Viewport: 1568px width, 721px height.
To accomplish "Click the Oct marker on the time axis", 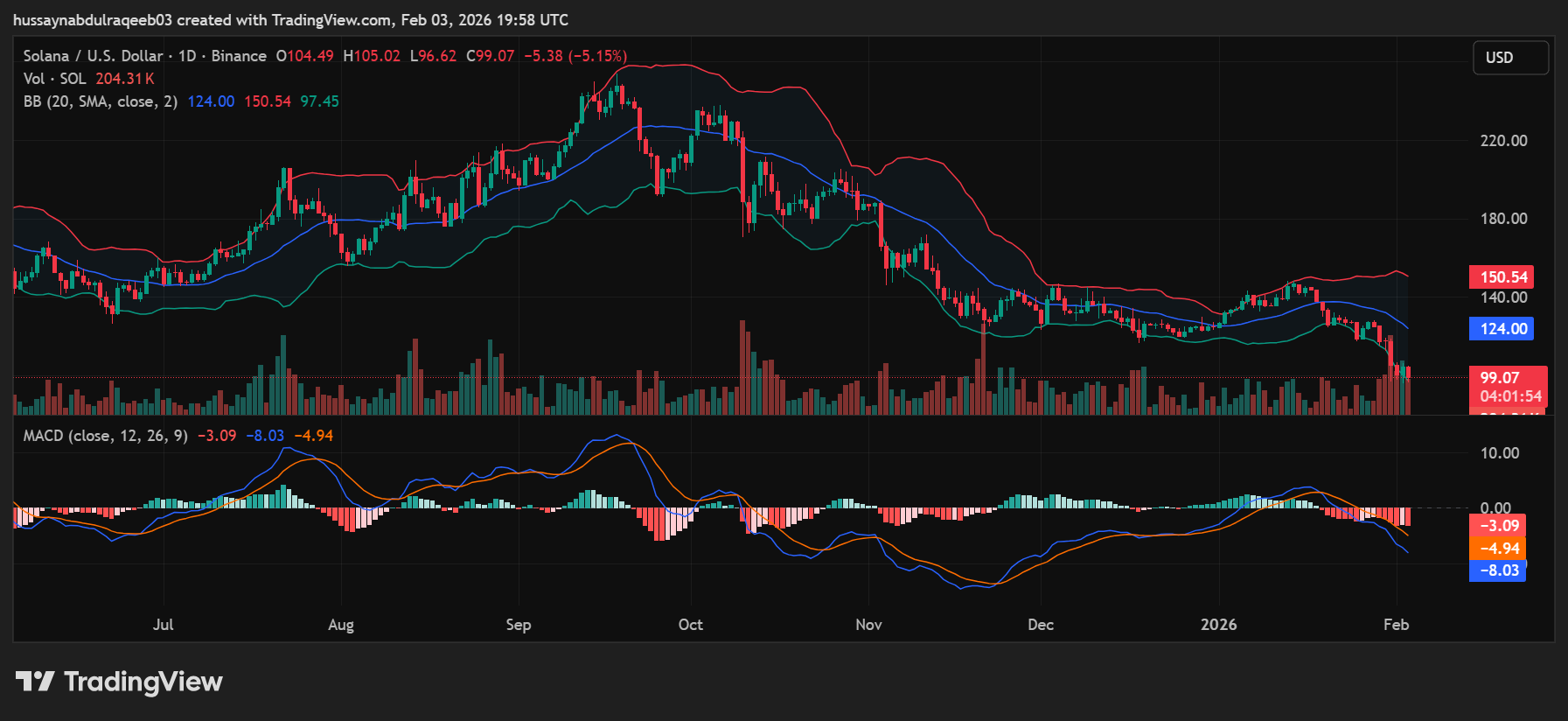I will (690, 625).
